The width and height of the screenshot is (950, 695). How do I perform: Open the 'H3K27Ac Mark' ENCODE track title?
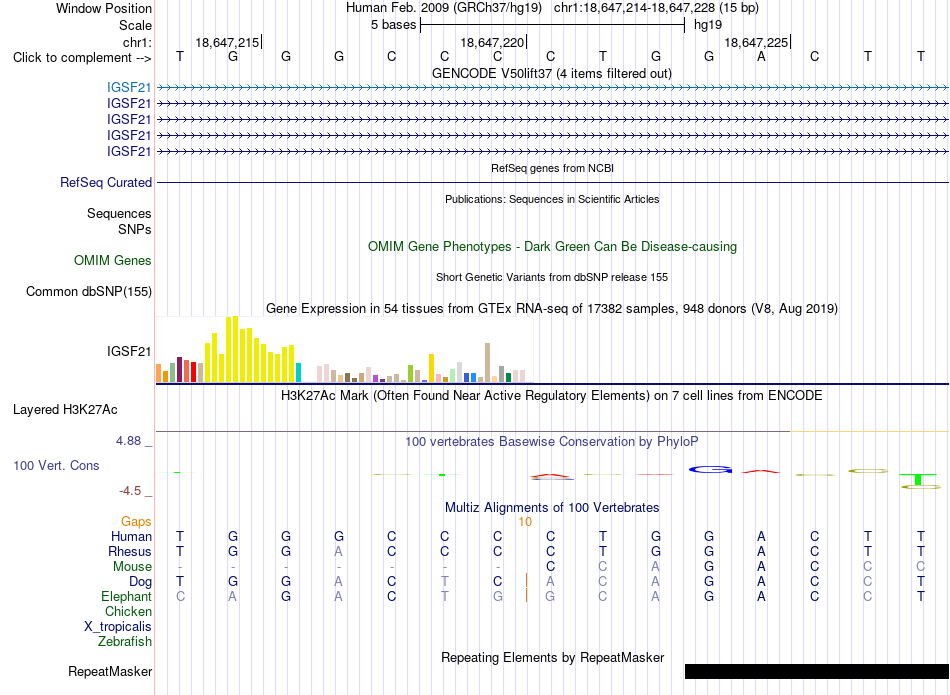pos(551,396)
